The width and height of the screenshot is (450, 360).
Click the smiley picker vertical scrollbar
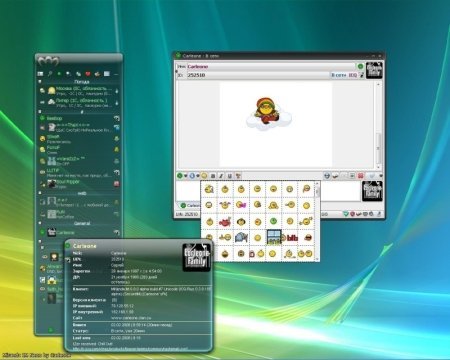click(317, 221)
